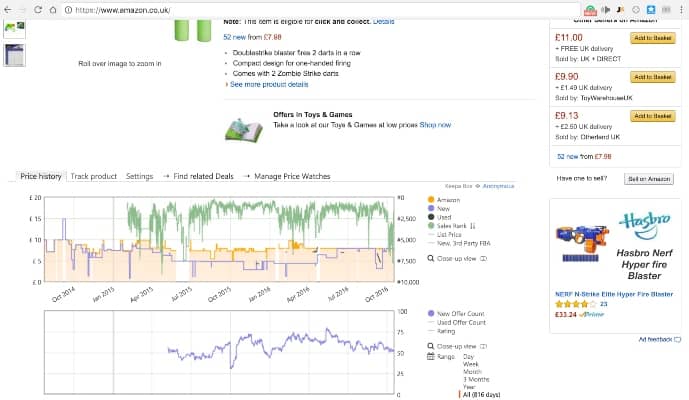Click the black boot extension icon
The width and height of the screenshot is (689, 400).
coord(620,10)
